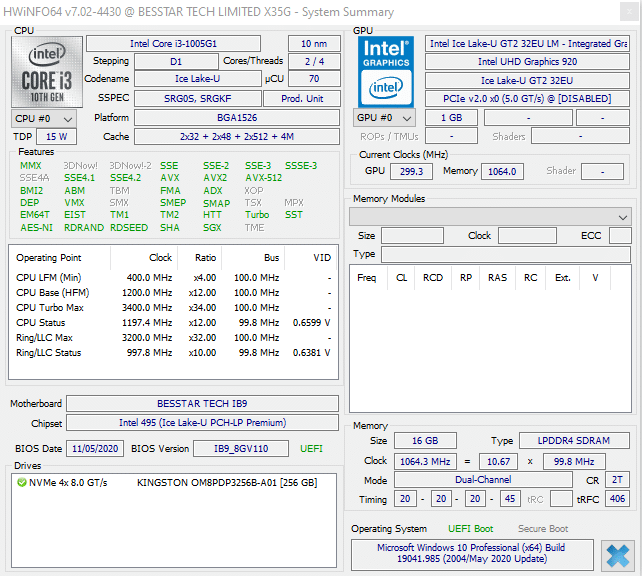Click the Microsoft Windows 10 Professional OS field
Screen dimensions: 642x576
coord(472,554)
